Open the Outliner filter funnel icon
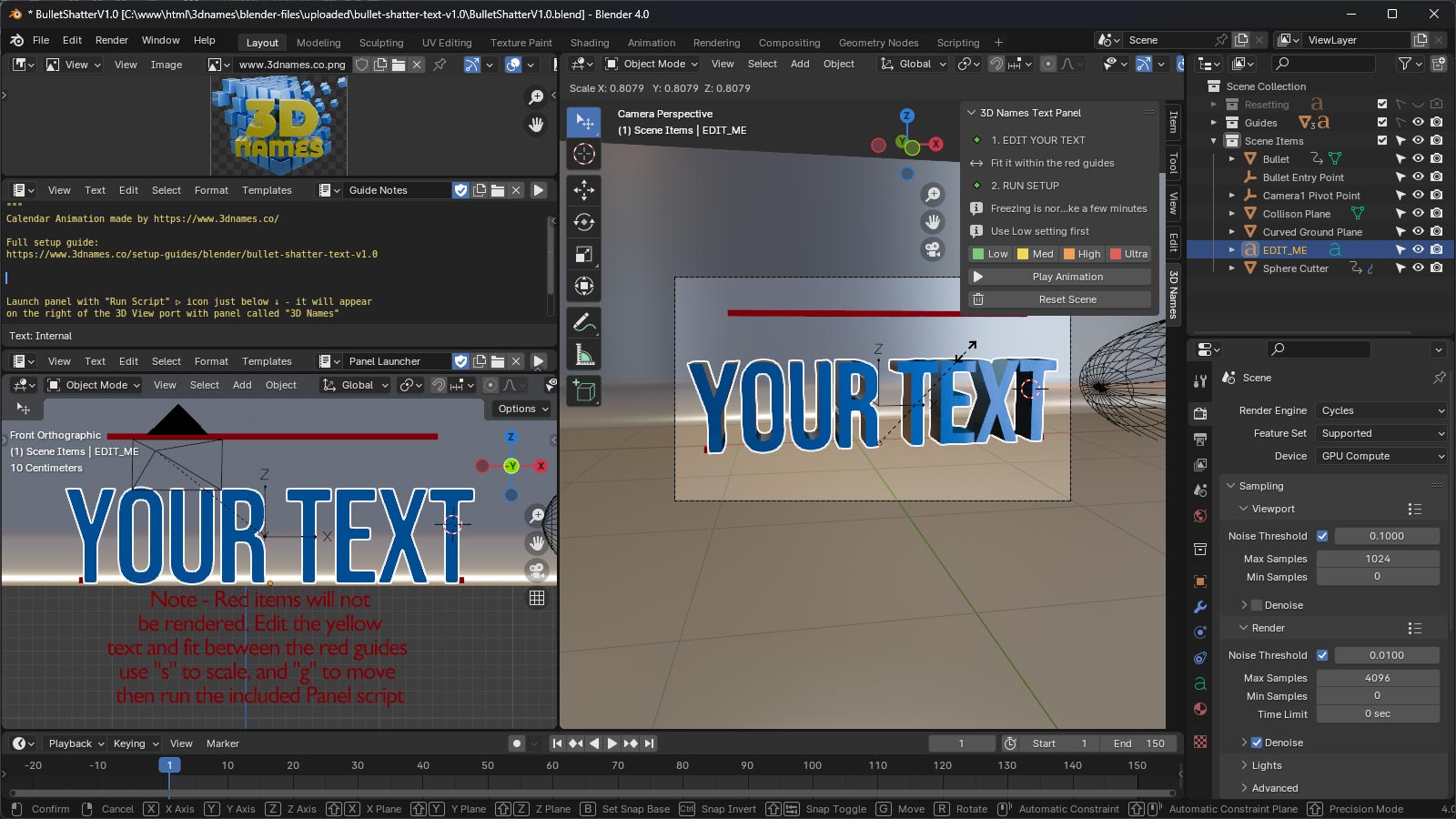 click(1405, 64)
